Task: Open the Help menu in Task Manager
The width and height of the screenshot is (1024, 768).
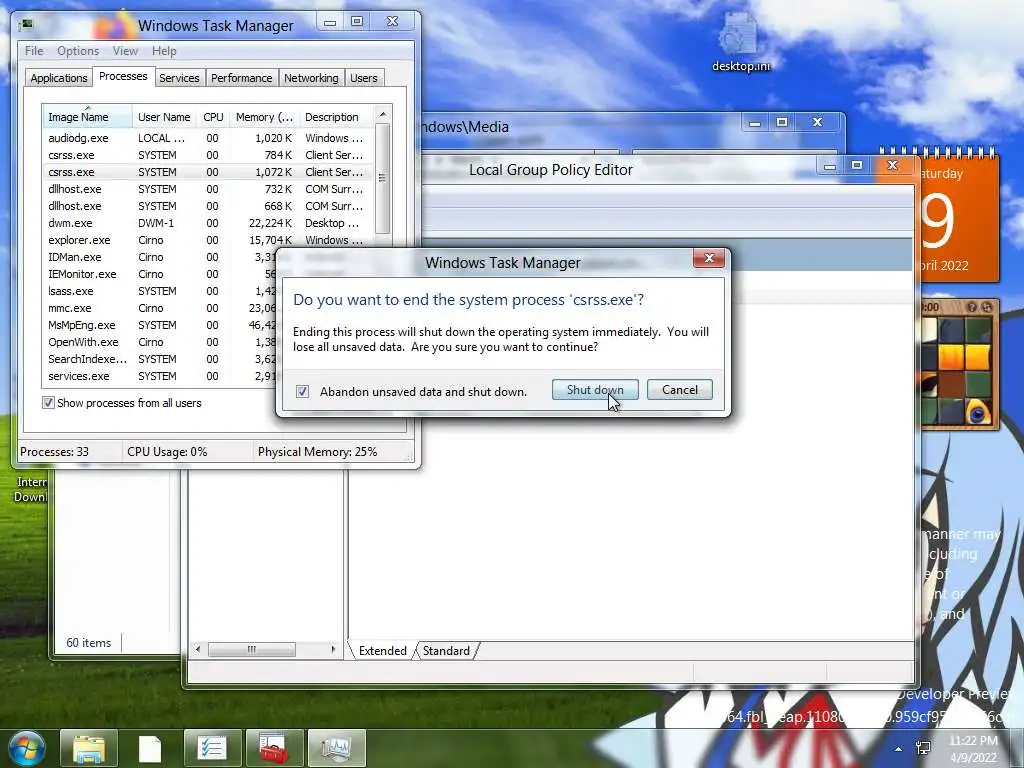Action: click(x=164, y=51)
